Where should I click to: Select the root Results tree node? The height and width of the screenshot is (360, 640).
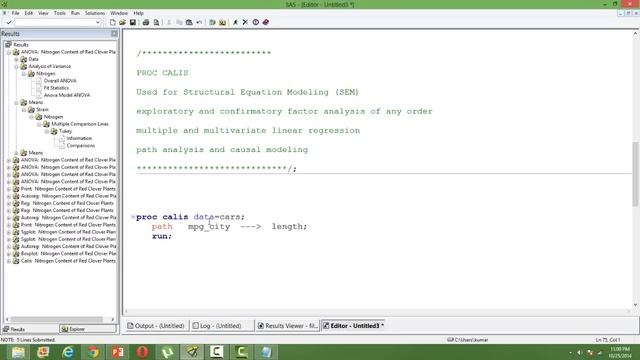[20, 45]
